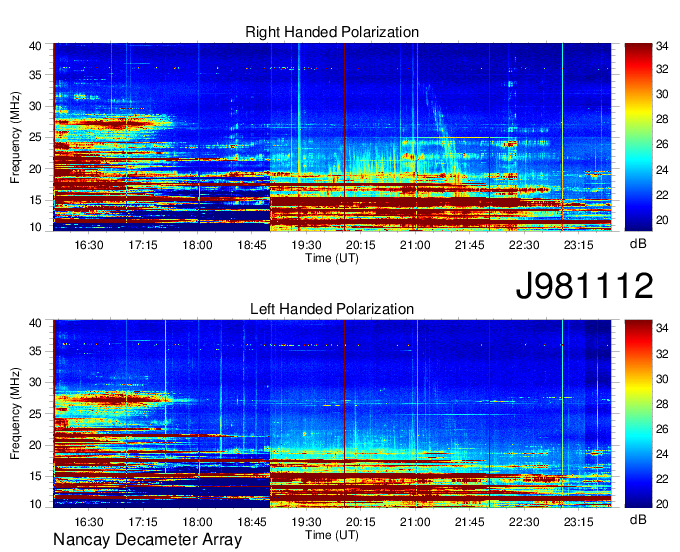Click the bottom plot's colorbar
The height and width of the screenshot is (552, 680).
(x=638, y=414)
